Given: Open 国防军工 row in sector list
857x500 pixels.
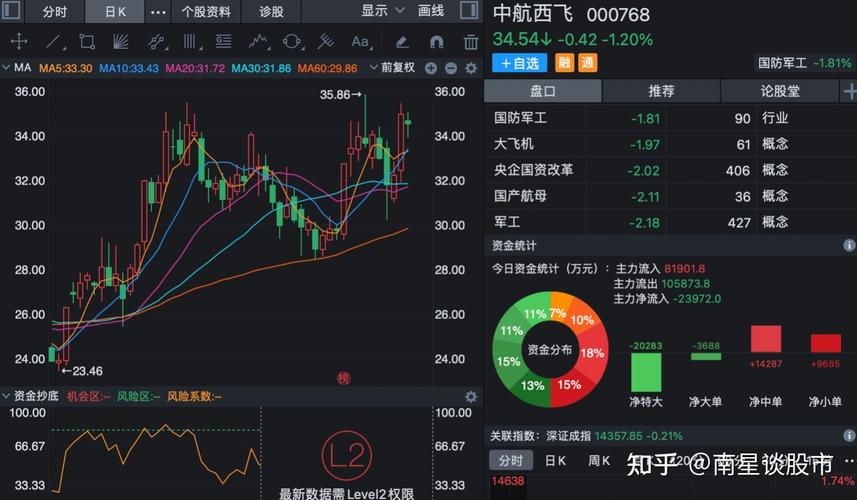Looking at the screenshot, I should click(671, 117).
